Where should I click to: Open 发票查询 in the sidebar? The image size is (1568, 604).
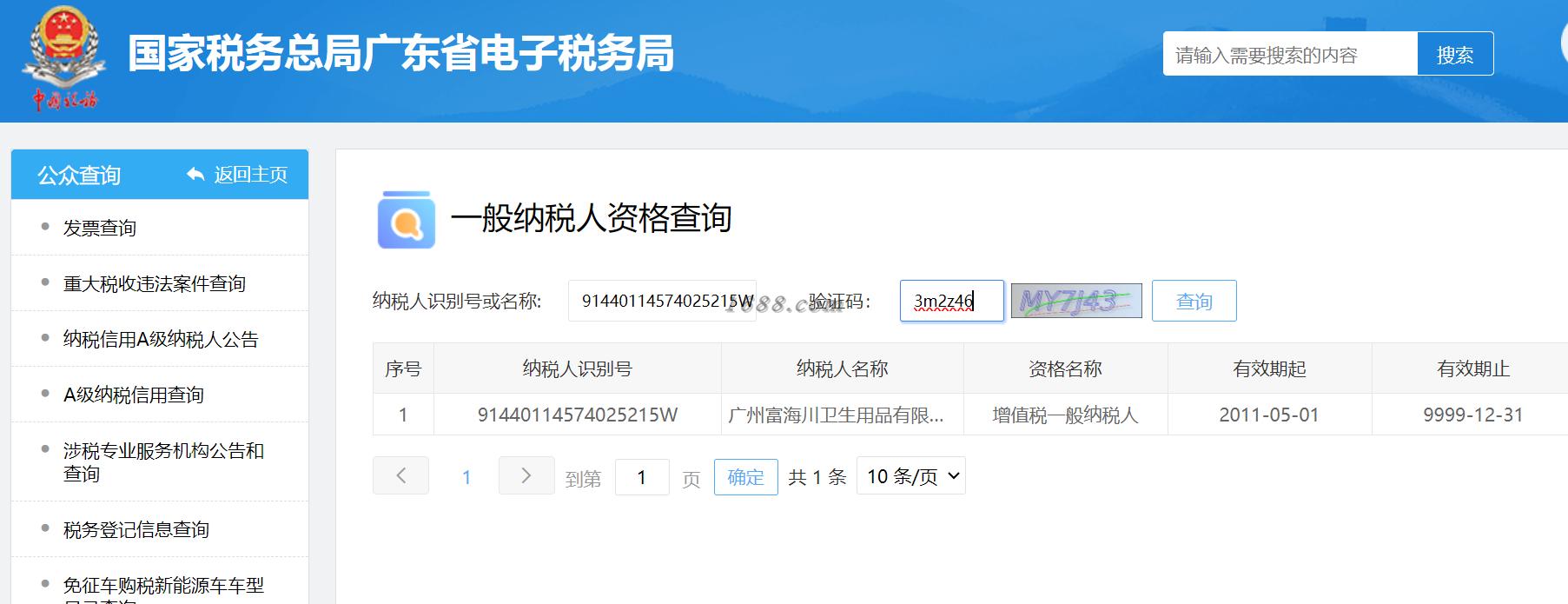[x=100, y=228]
